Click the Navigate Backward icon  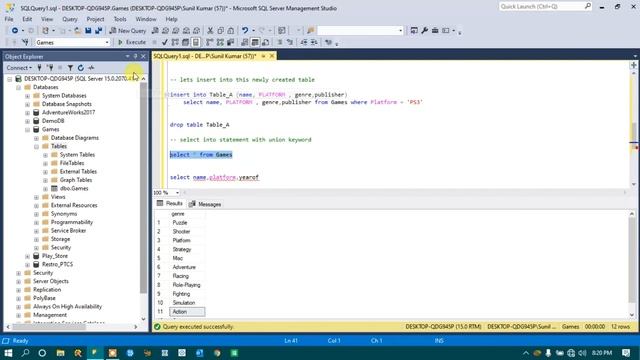tap(15, 31)
